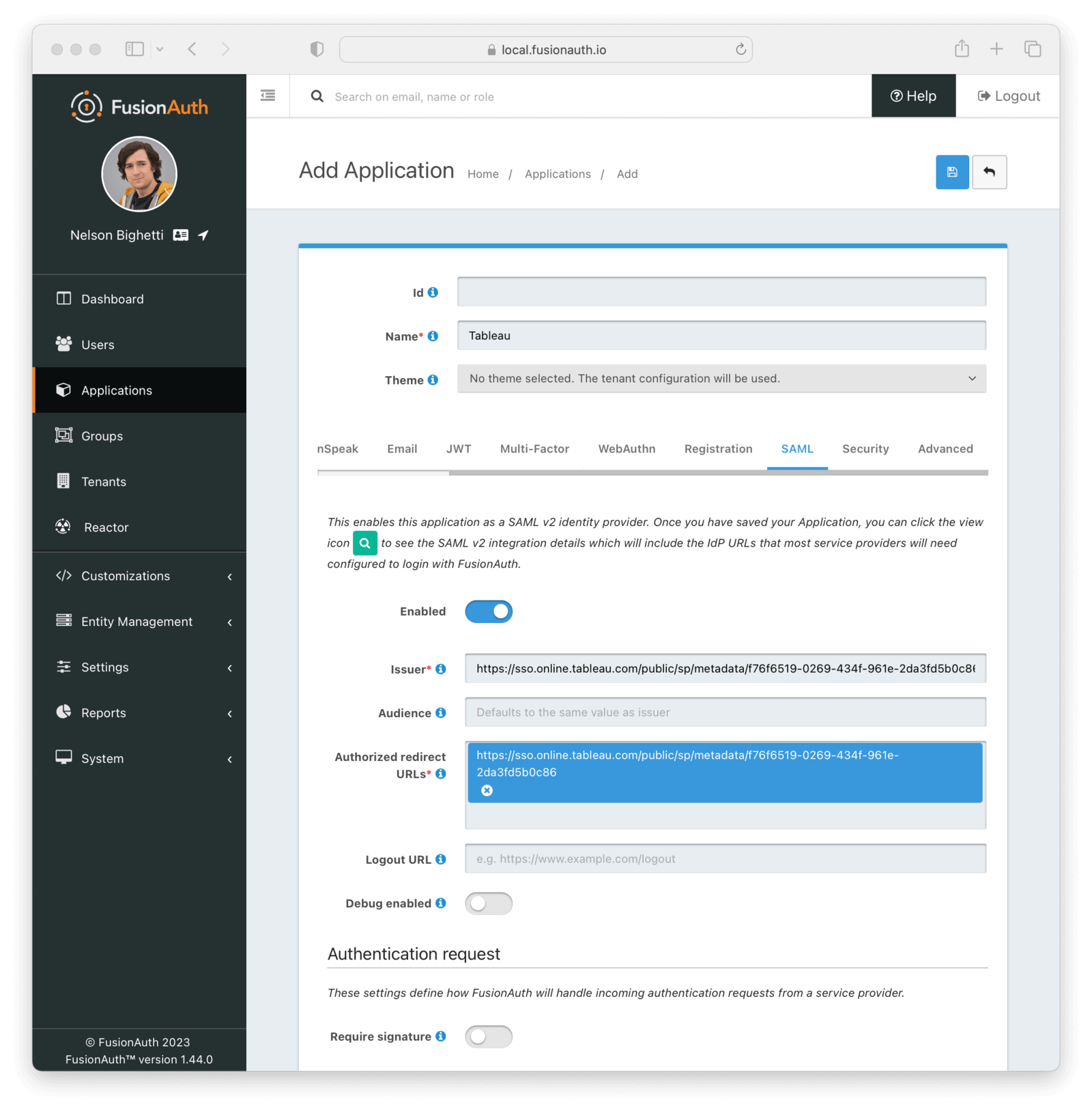Click into the Logout URL field

tap(725, 858)
